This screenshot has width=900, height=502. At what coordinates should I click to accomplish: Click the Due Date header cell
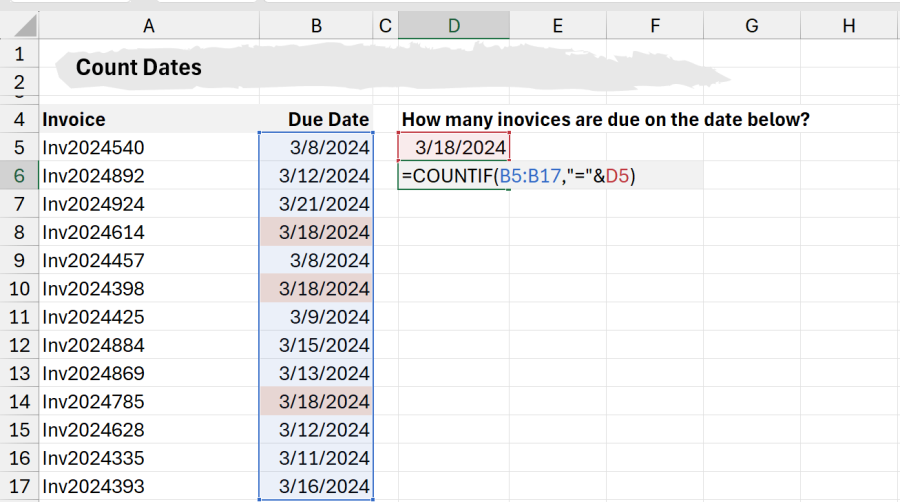pyautogui.click(x=316, y=119)
